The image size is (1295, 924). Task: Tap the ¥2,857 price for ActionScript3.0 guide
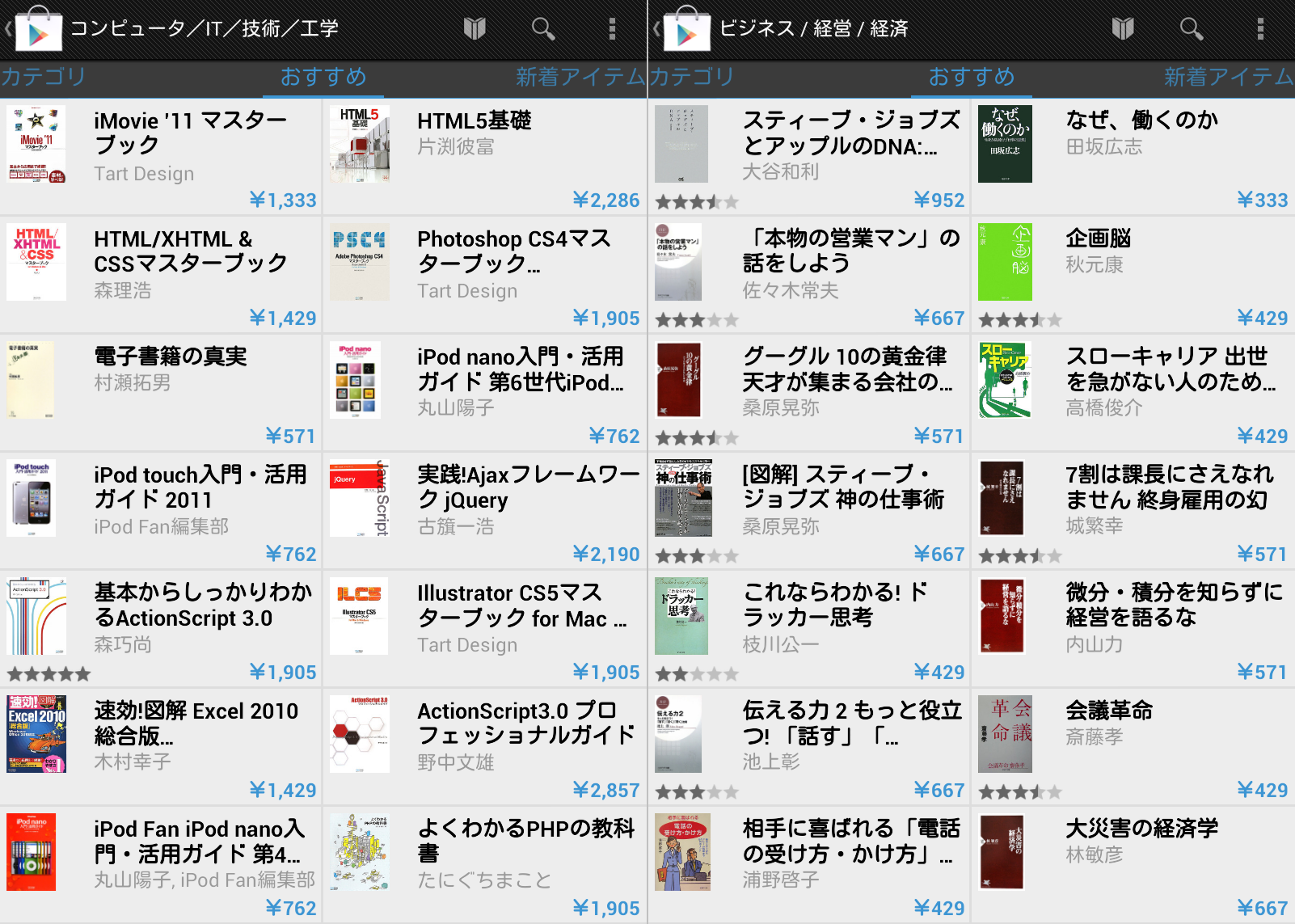pos(606,790)
